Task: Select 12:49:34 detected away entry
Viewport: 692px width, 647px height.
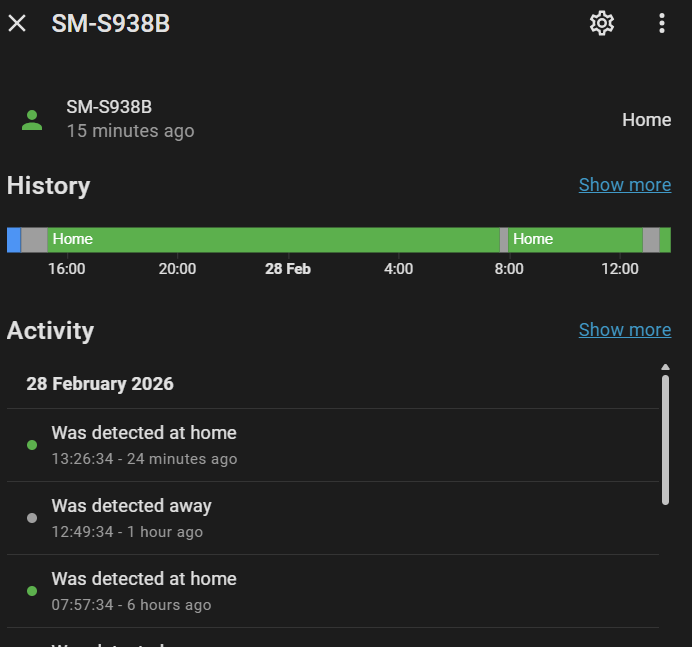Action: point(131,518)
